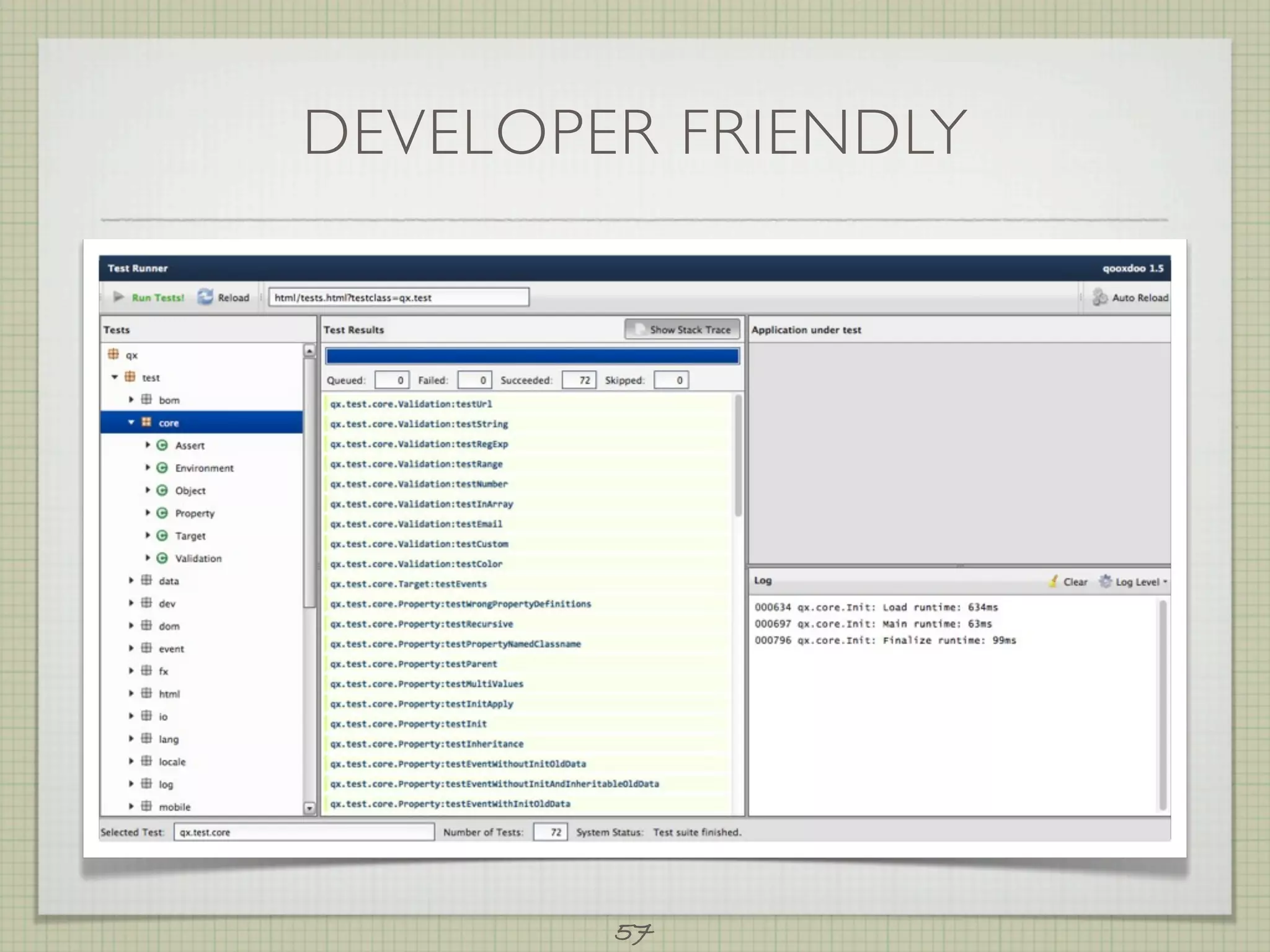Click log line Main runtime: 63ms
Viewport: 1270px width, 952px height.
(873, 624)
